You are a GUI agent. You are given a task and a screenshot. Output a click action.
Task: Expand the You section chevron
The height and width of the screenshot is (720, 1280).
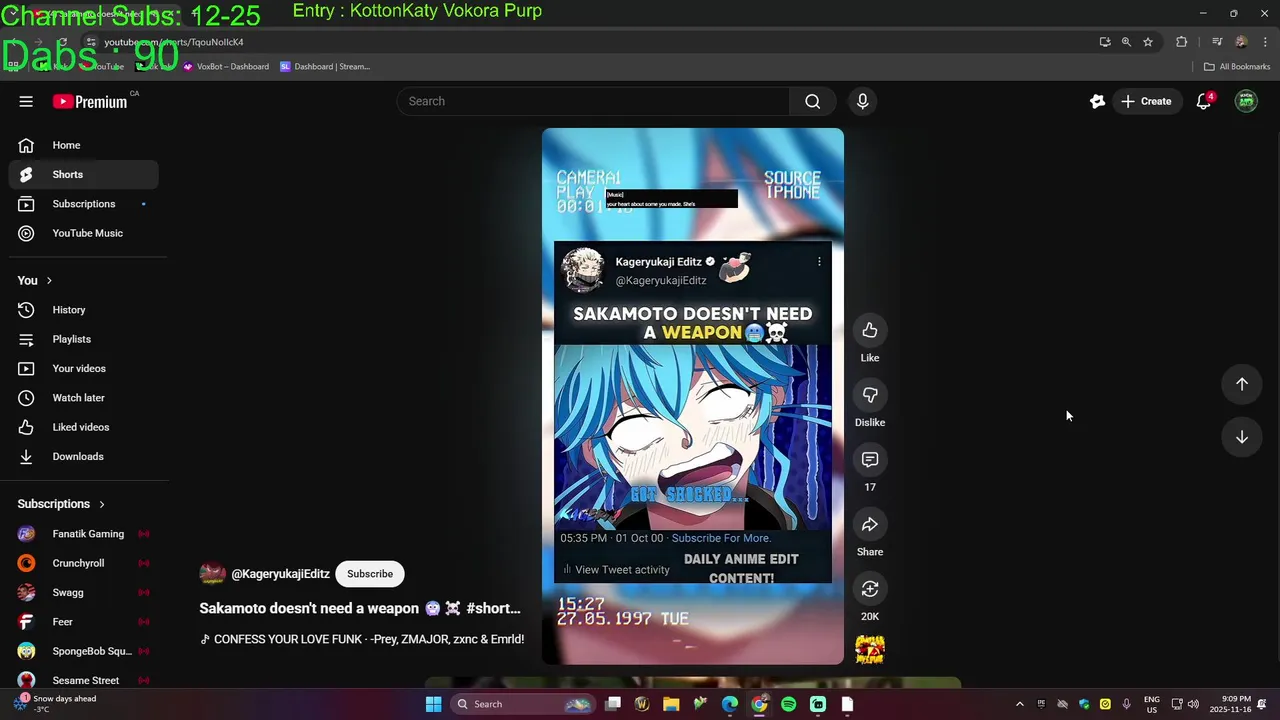click(49, 281)
